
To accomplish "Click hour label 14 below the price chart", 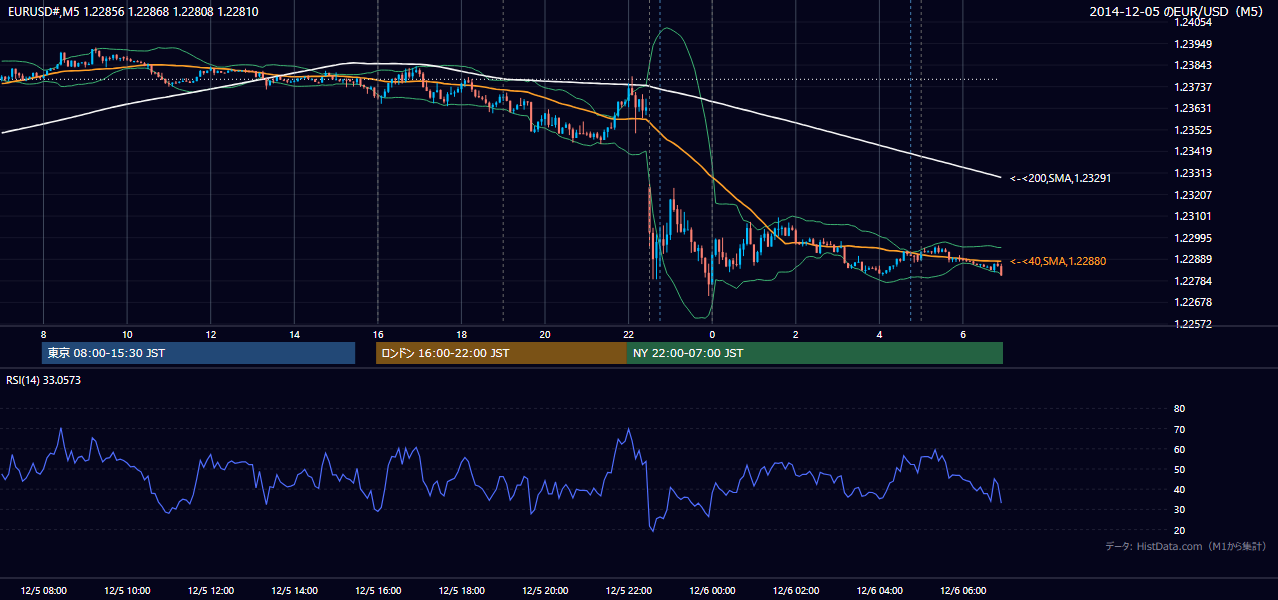I will click(294, 334).
